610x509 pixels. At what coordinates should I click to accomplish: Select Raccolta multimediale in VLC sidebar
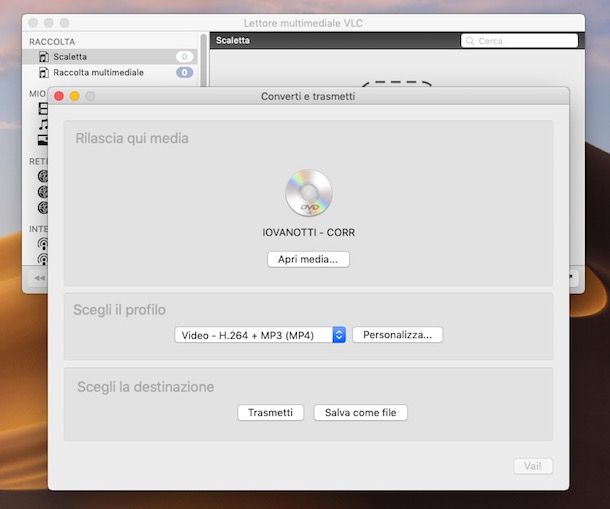point(110,72)
